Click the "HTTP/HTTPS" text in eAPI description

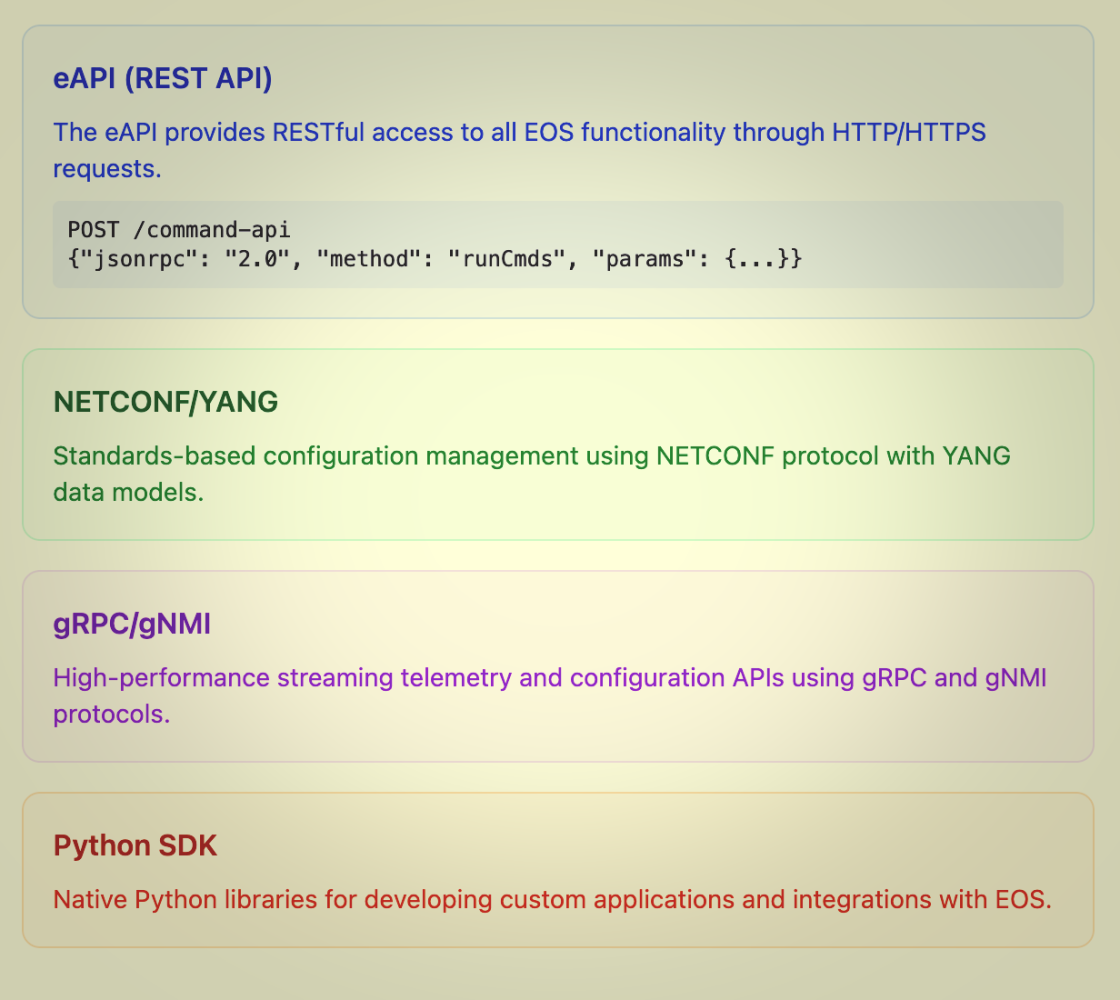(908, 133)
